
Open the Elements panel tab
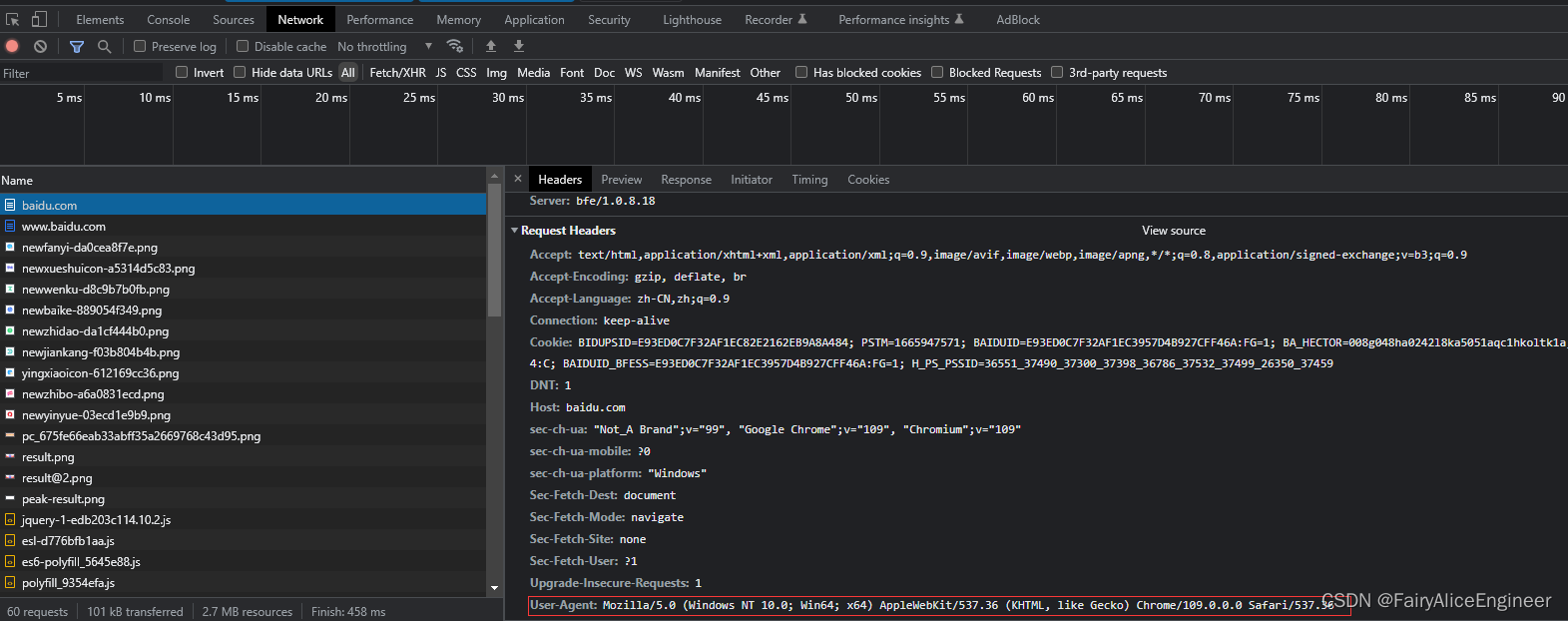pyautogui.click(x=100, y=19)
